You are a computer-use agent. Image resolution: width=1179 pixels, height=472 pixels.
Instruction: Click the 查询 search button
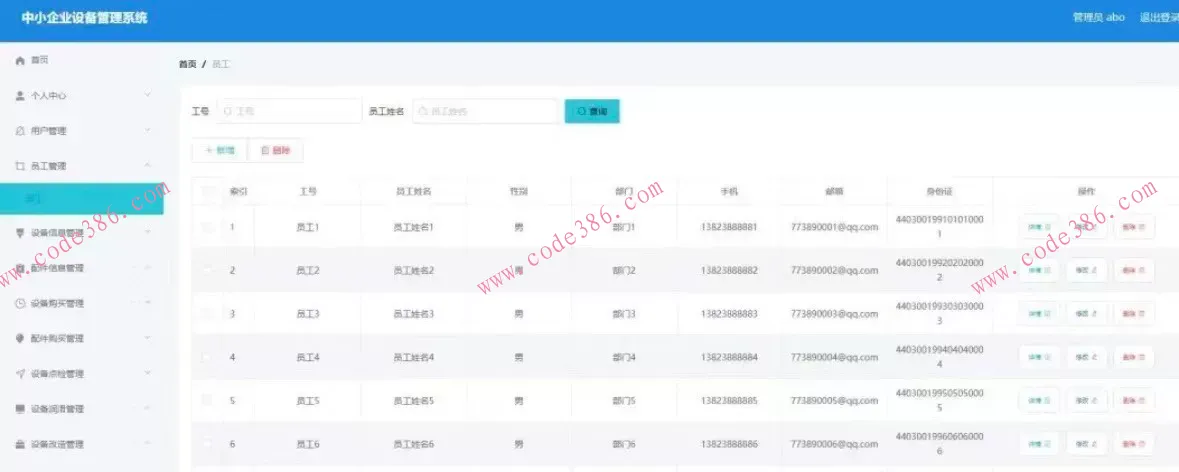592,111
